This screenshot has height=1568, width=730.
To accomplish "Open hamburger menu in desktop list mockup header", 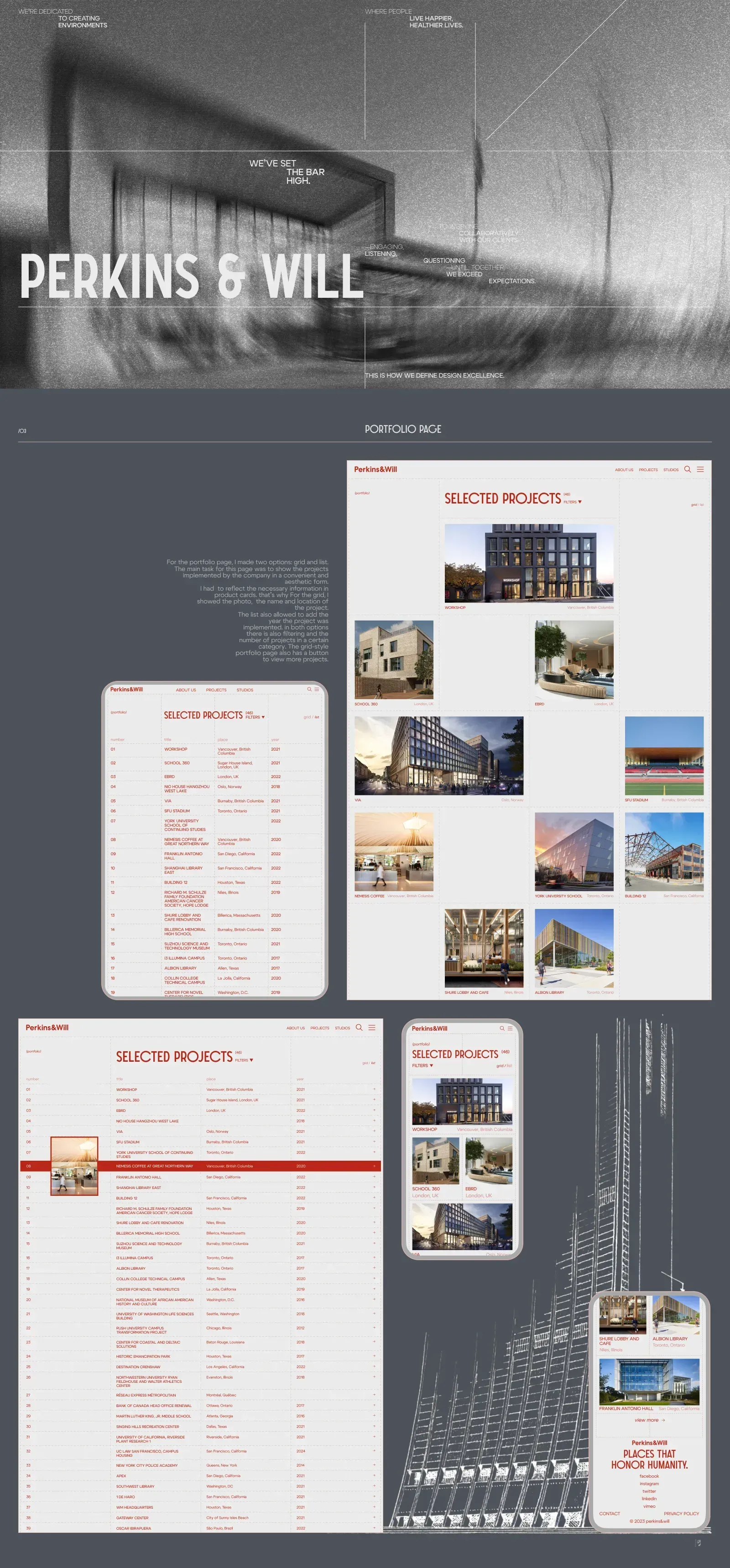I will [x=372, y=1028].
